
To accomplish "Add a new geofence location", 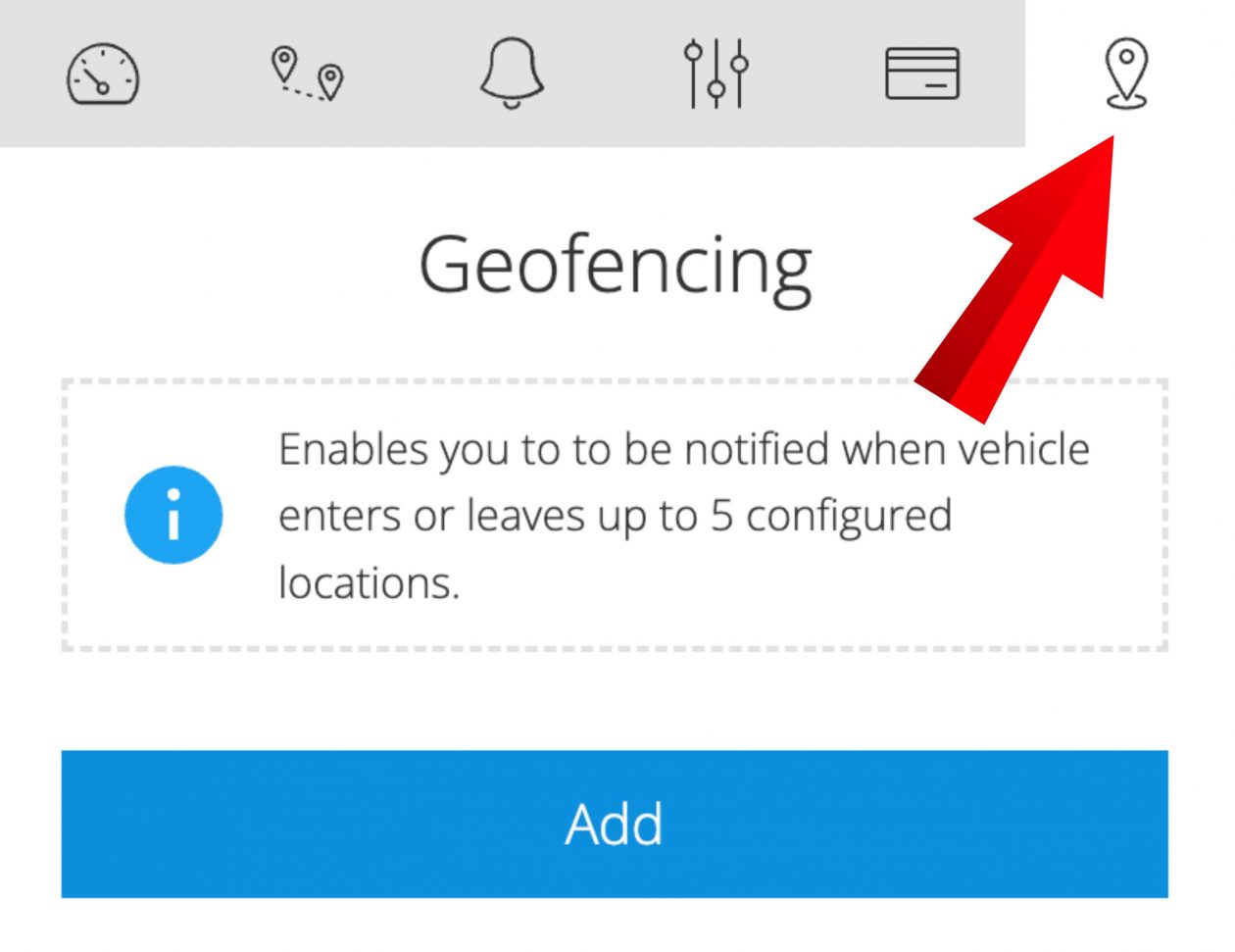I will 615,824.
